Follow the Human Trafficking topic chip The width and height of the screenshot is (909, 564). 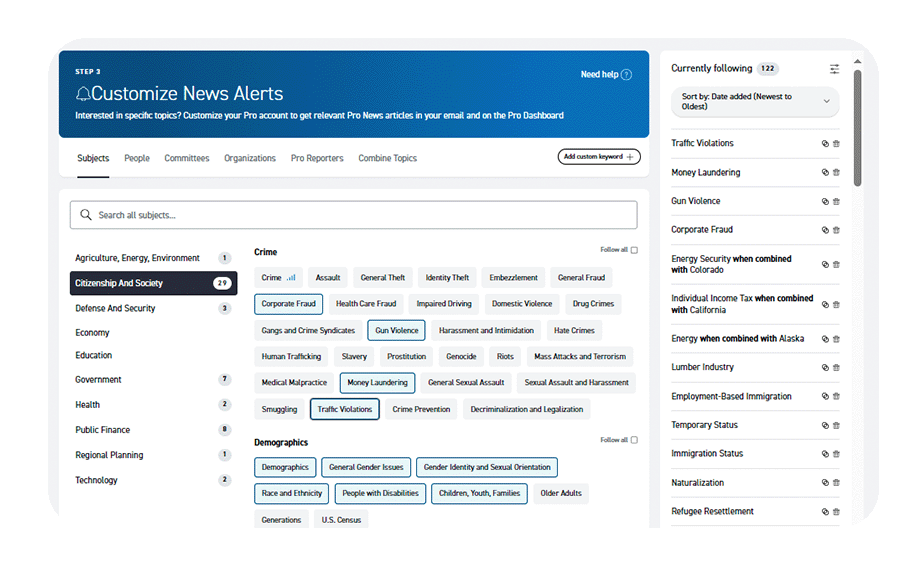click(x=291, y=356)
